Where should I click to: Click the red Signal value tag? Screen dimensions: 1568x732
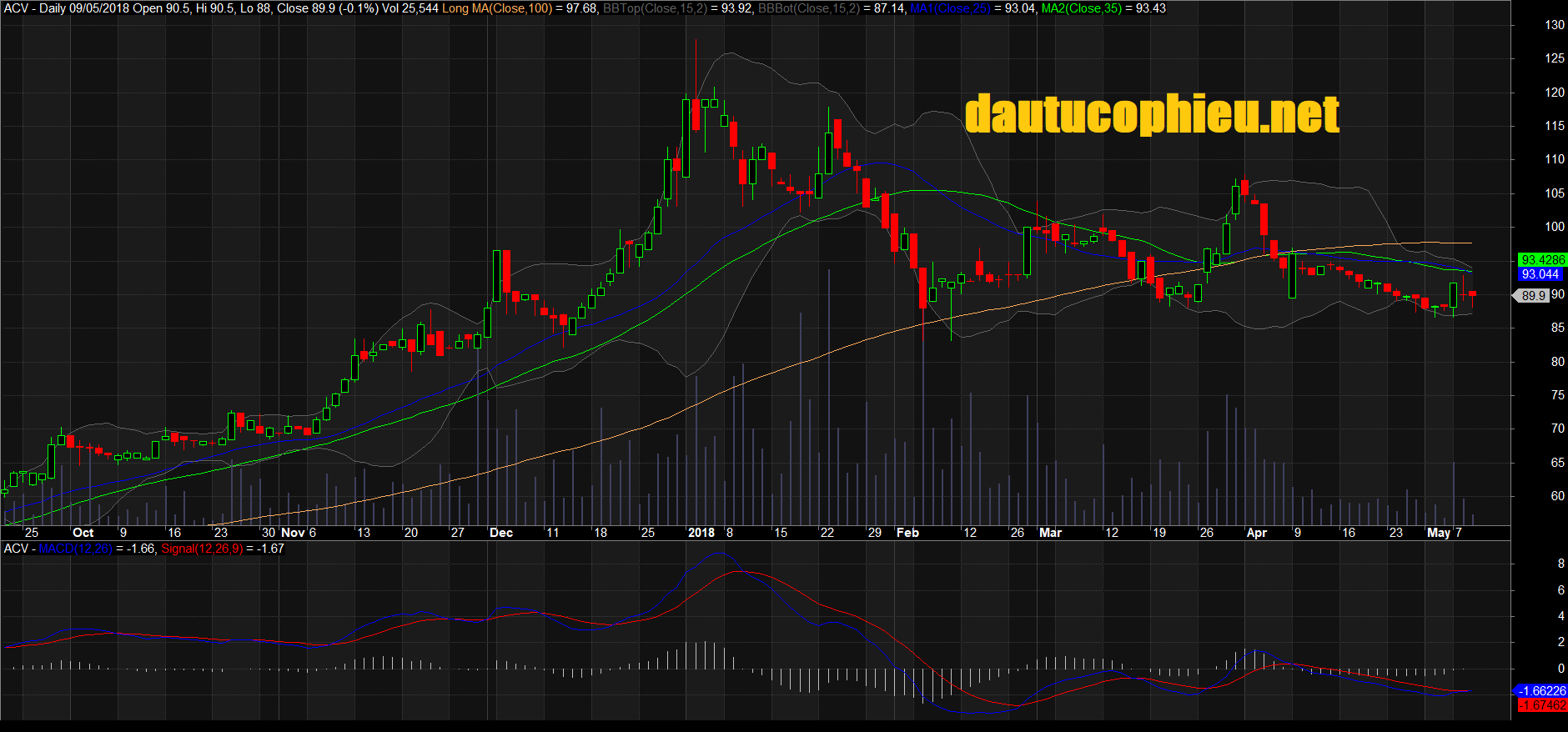click(x=1542, y=705)
